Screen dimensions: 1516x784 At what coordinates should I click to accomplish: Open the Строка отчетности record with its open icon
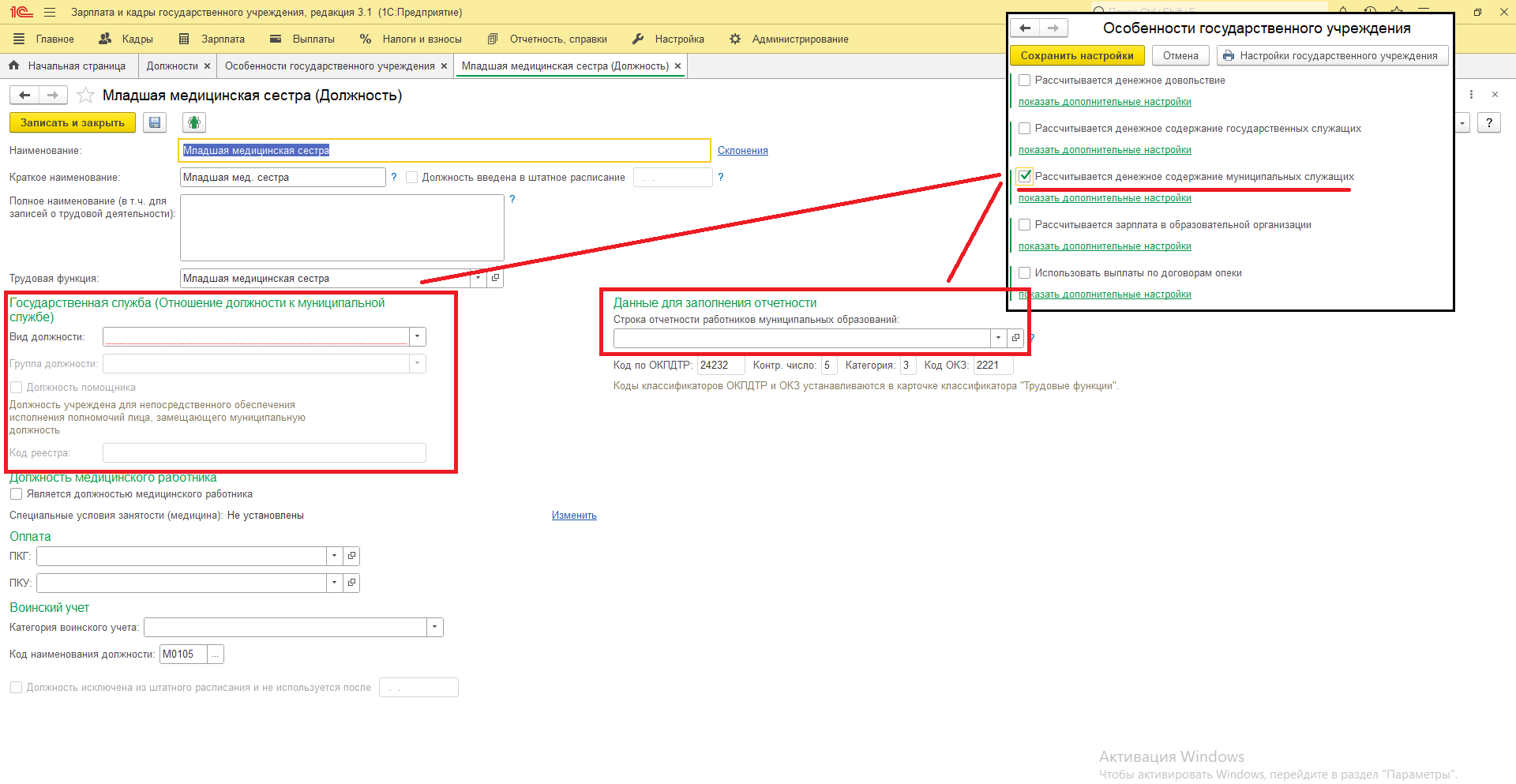(1015, 338)
